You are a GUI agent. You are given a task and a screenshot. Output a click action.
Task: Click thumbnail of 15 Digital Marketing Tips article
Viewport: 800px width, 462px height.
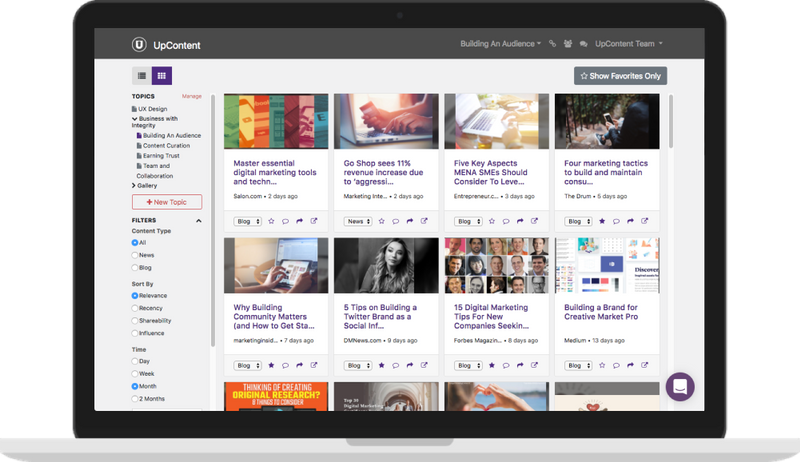[496, 265]
